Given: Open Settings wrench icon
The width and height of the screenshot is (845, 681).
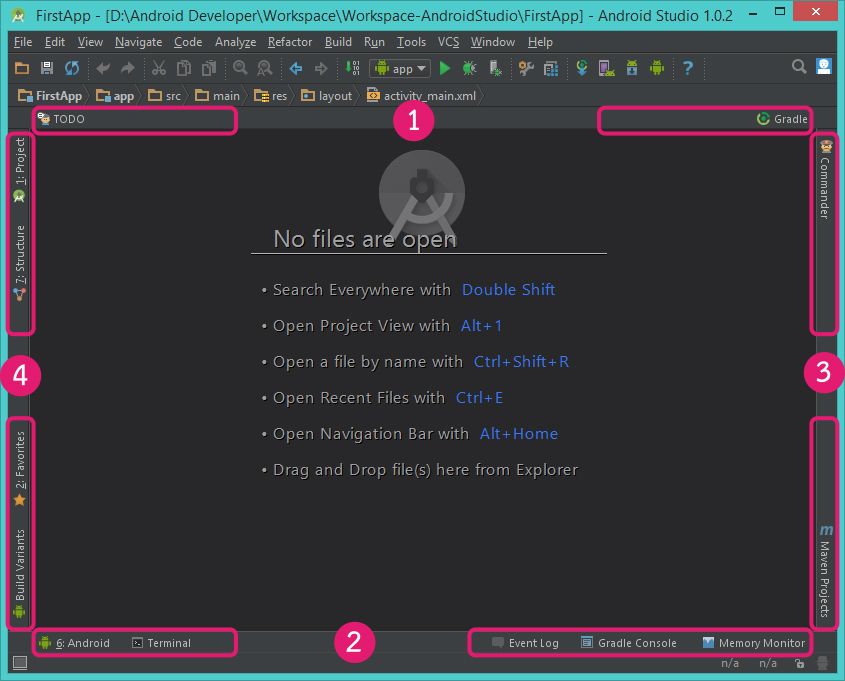Looking at the screenshot, I should pos(526,68).
